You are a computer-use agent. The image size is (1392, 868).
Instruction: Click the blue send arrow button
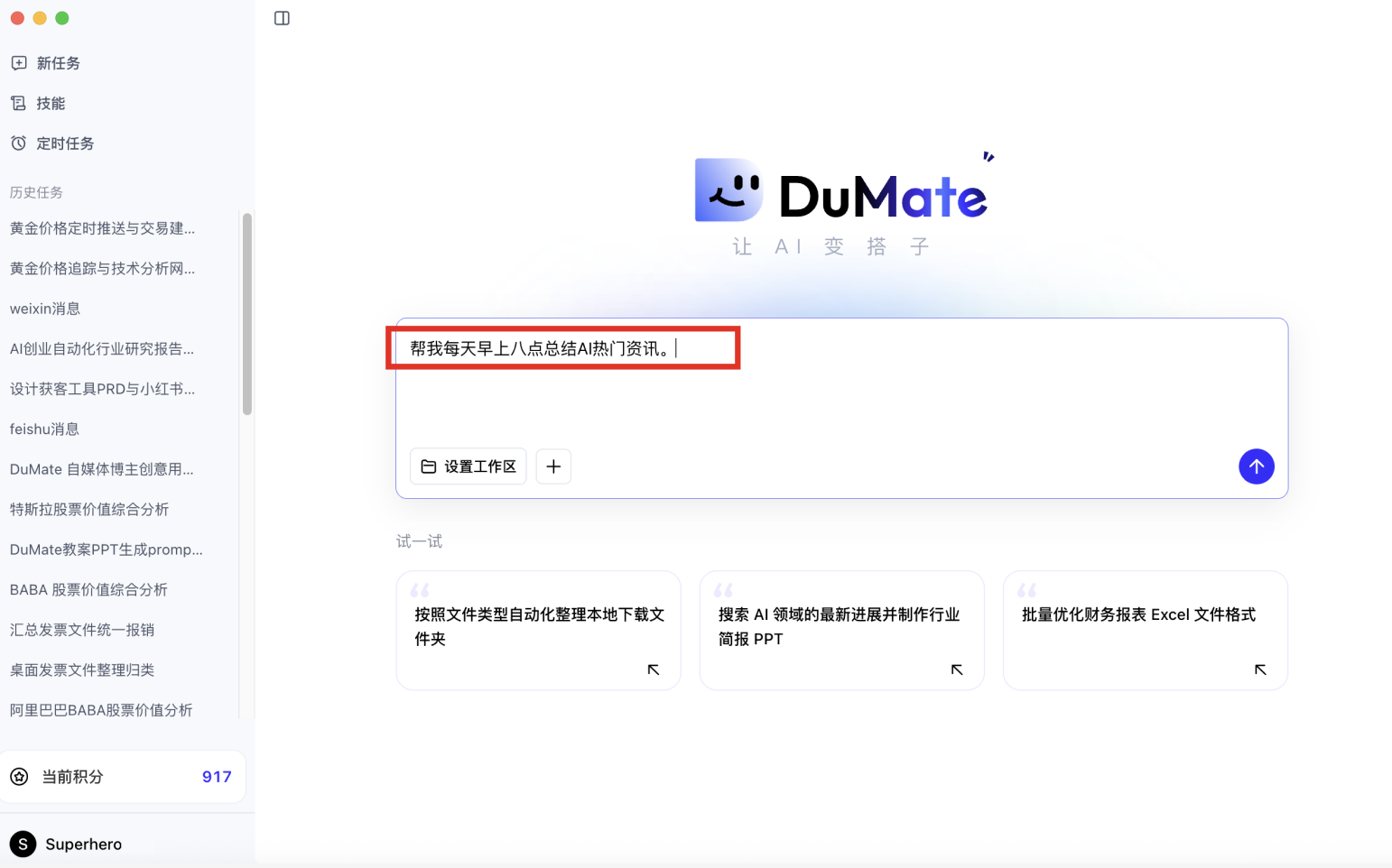[x=1257, y=466]
